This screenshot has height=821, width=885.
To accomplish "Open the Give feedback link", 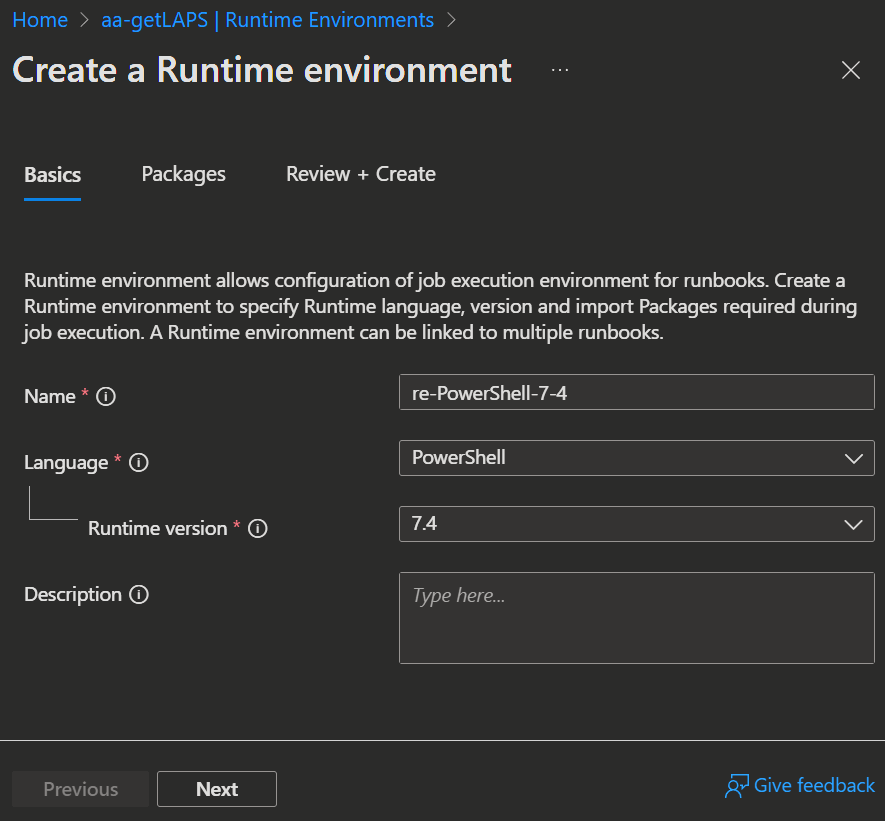I will [x=814, y=786].
